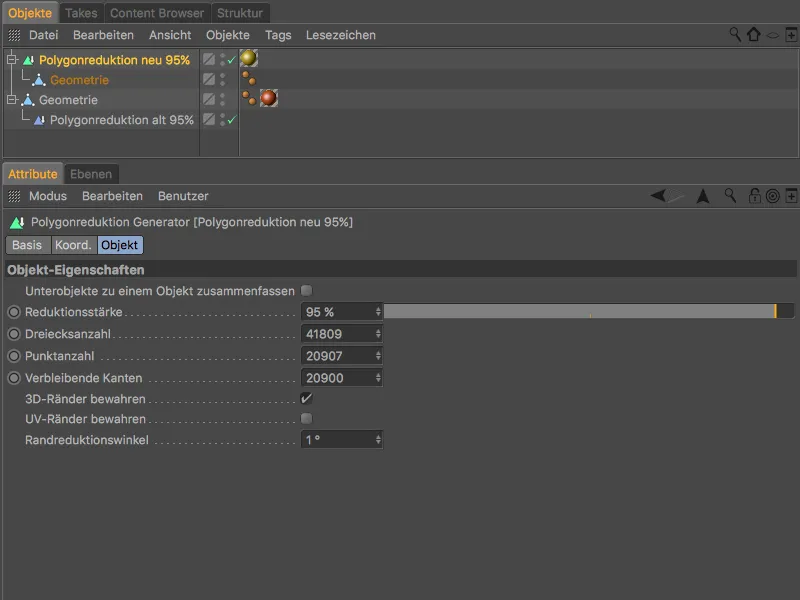Toggle layer box for Polygonreduktion alt 95%
Image resolution: width=800 pixels, height=600 pixels.
click(209, 119)
